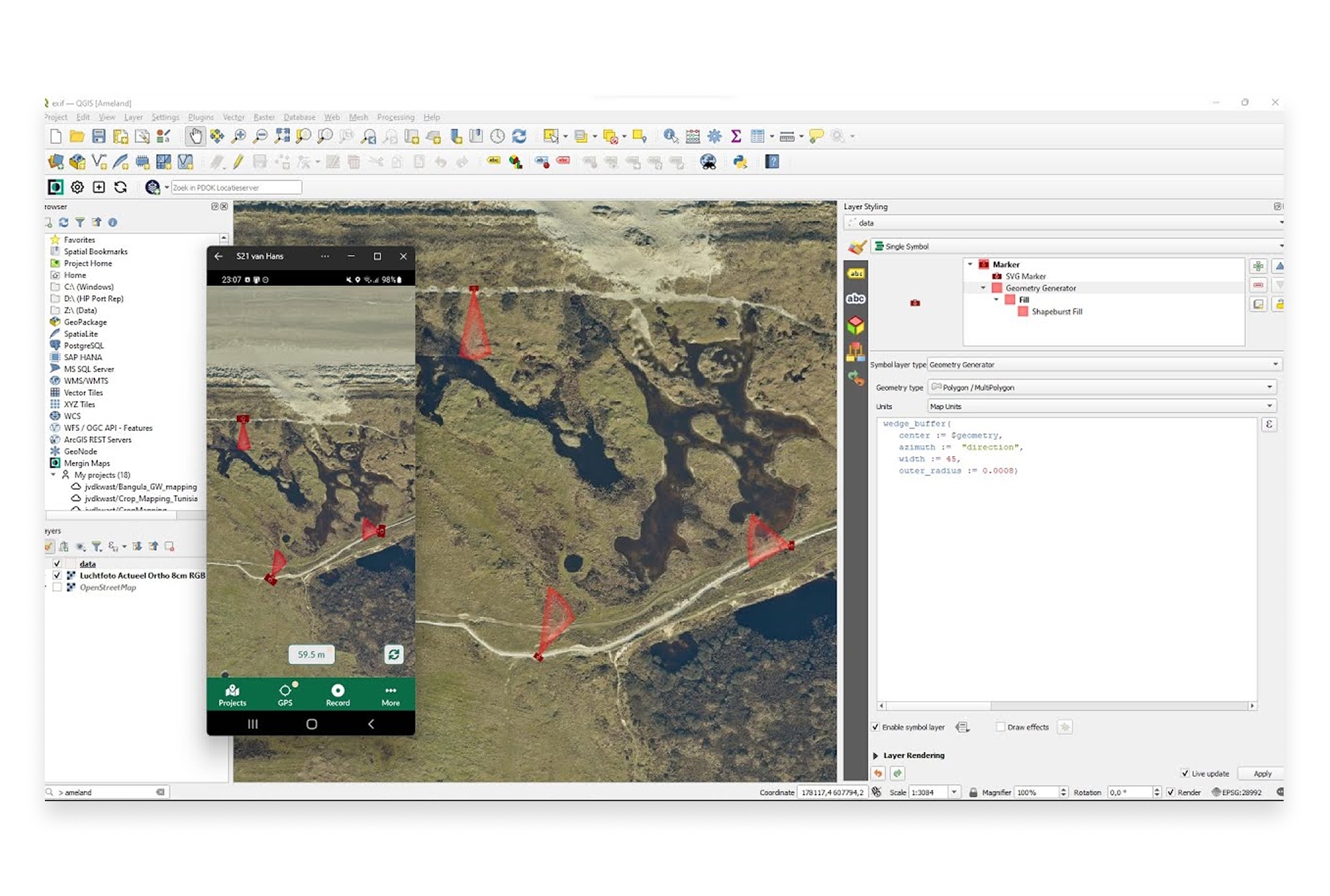Click the PDOK Locatieserver search field

[x=236, y=187]
